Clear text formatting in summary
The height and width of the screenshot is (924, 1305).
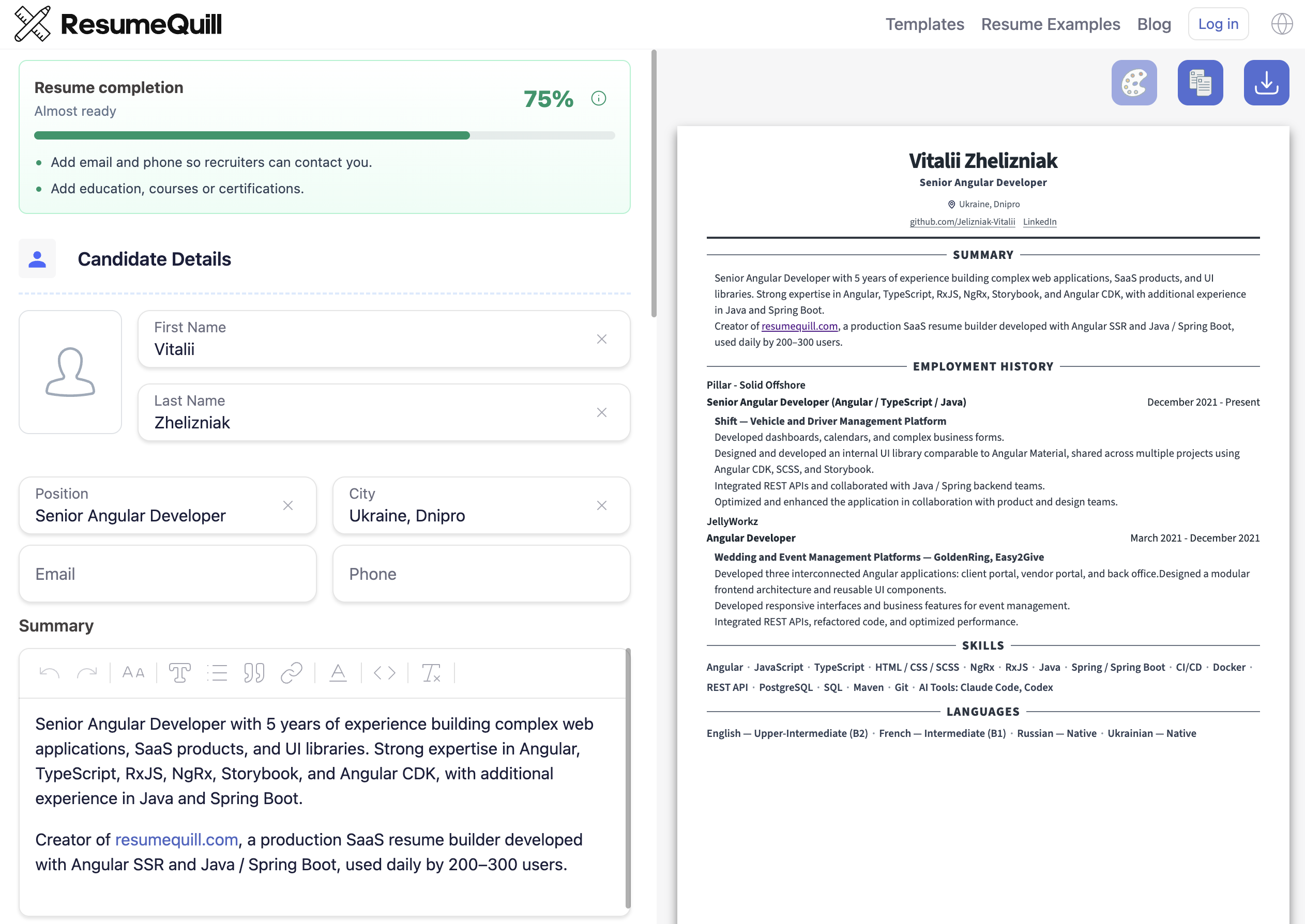pos(431,673)
